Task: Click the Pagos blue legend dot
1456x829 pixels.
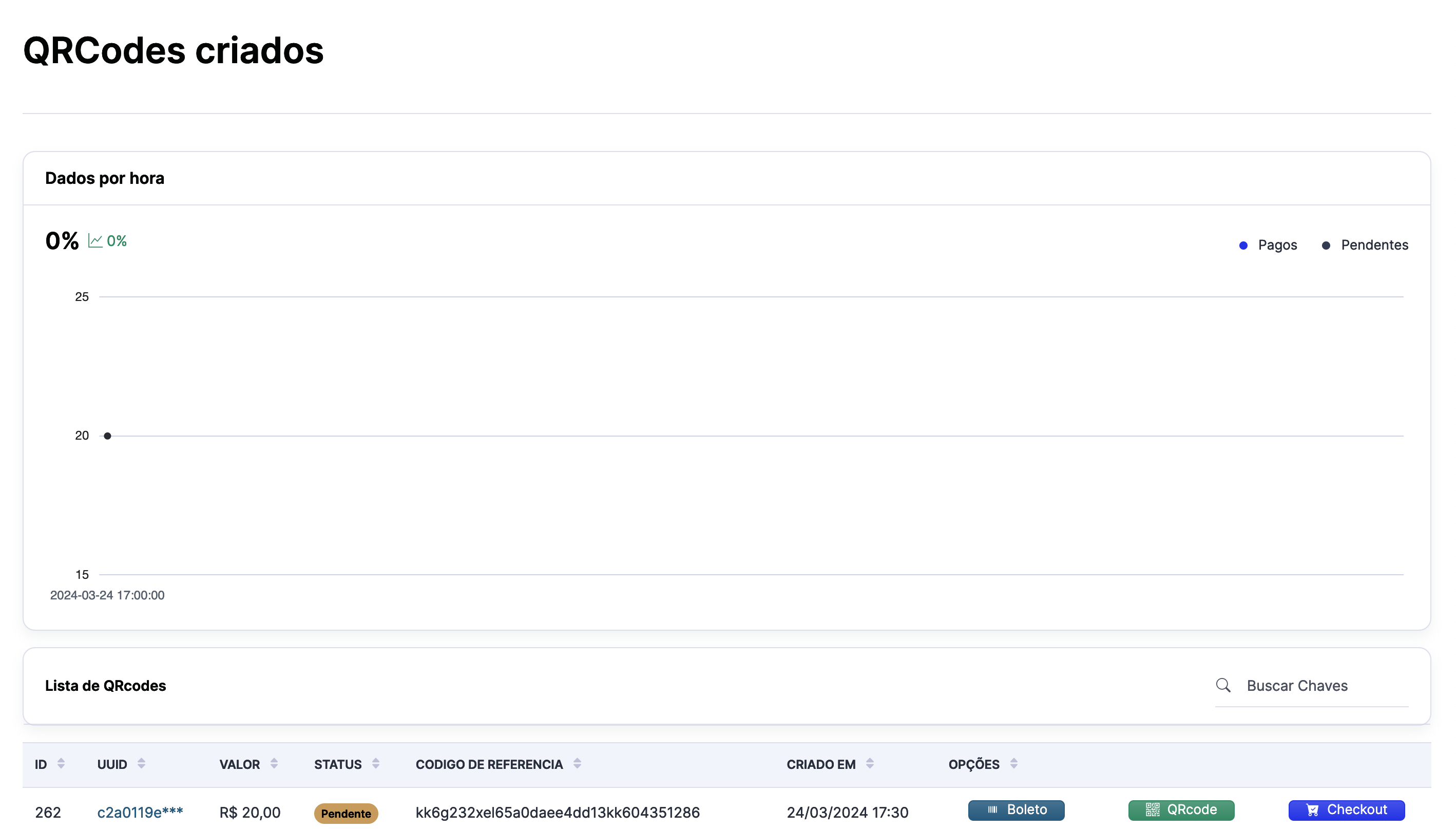Action: click(1243, 246)
